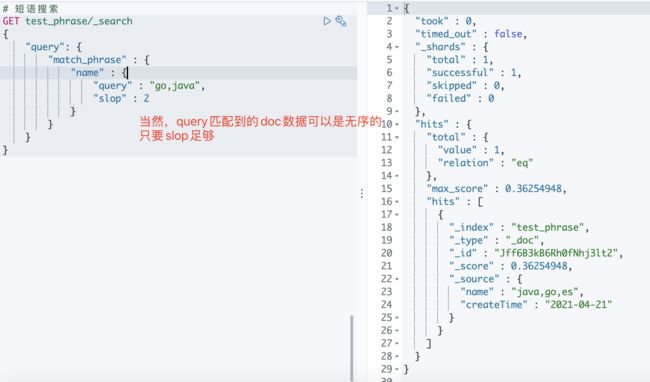Image resolution: width=650 pixels, height=382 pixels.
Task: Place cursor on "GET test_phrase/_search" line
Action: click(68, 21)
